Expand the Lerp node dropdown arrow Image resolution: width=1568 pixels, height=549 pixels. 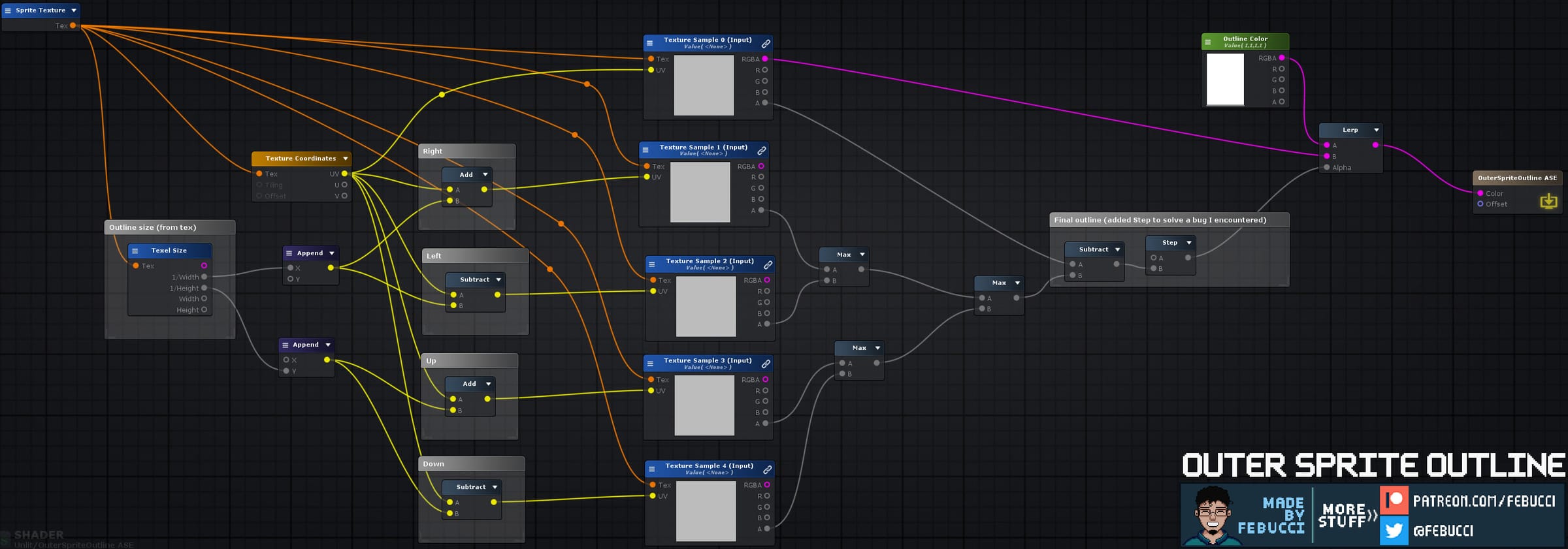(x=1376, y=130)
